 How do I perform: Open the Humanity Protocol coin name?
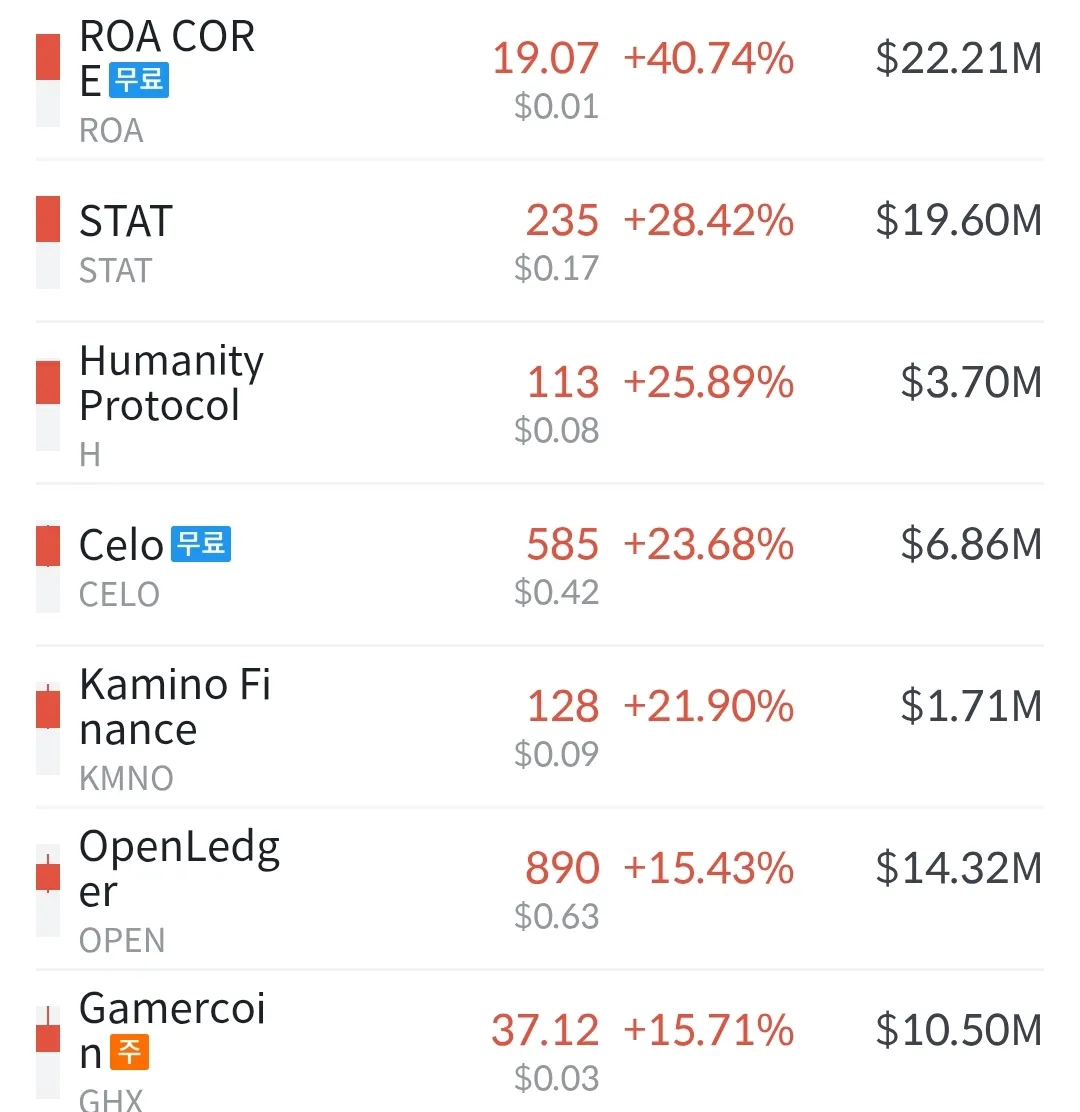coord(171,384)
